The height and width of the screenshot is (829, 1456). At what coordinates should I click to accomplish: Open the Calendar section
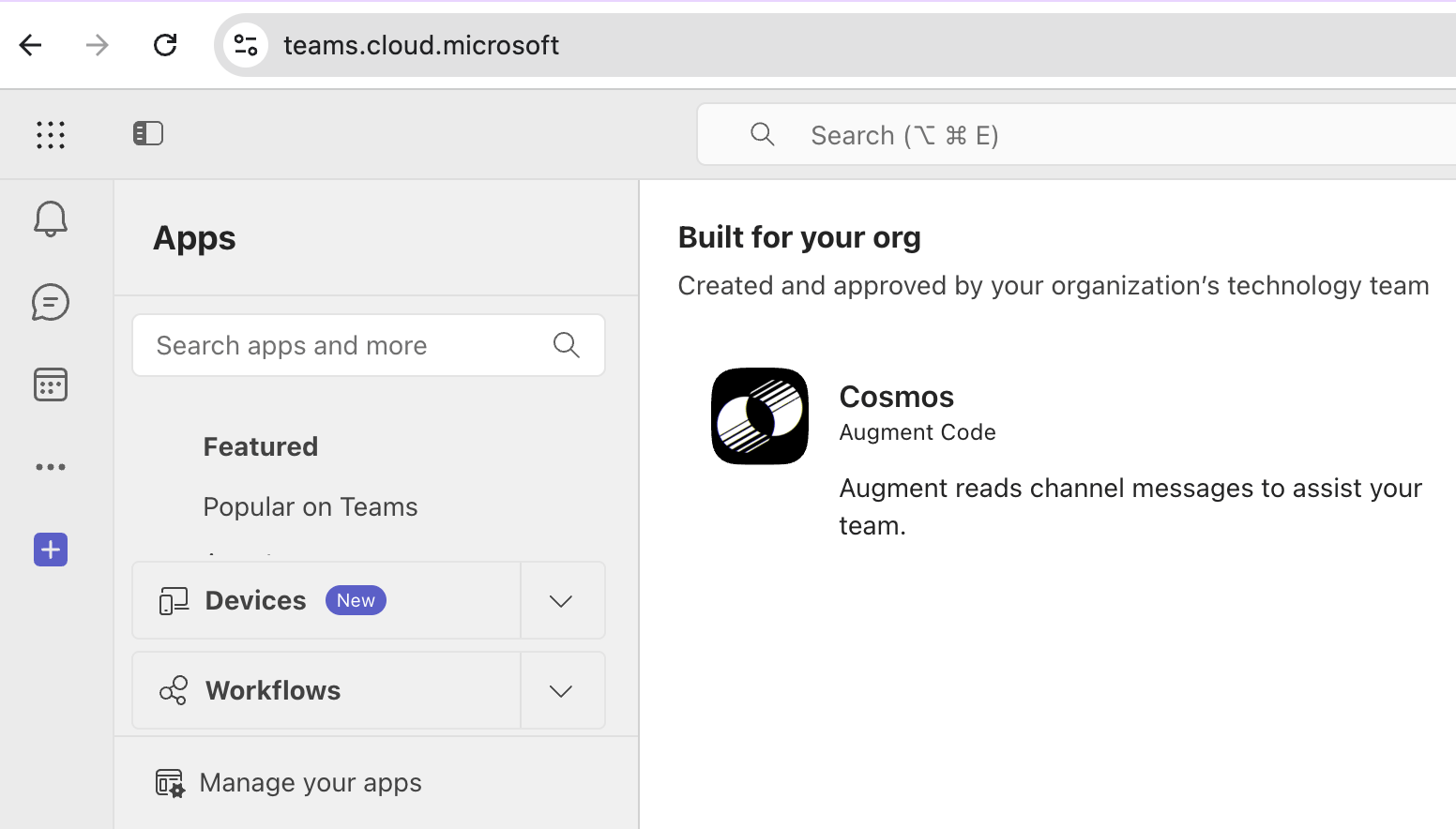point(51,384)
